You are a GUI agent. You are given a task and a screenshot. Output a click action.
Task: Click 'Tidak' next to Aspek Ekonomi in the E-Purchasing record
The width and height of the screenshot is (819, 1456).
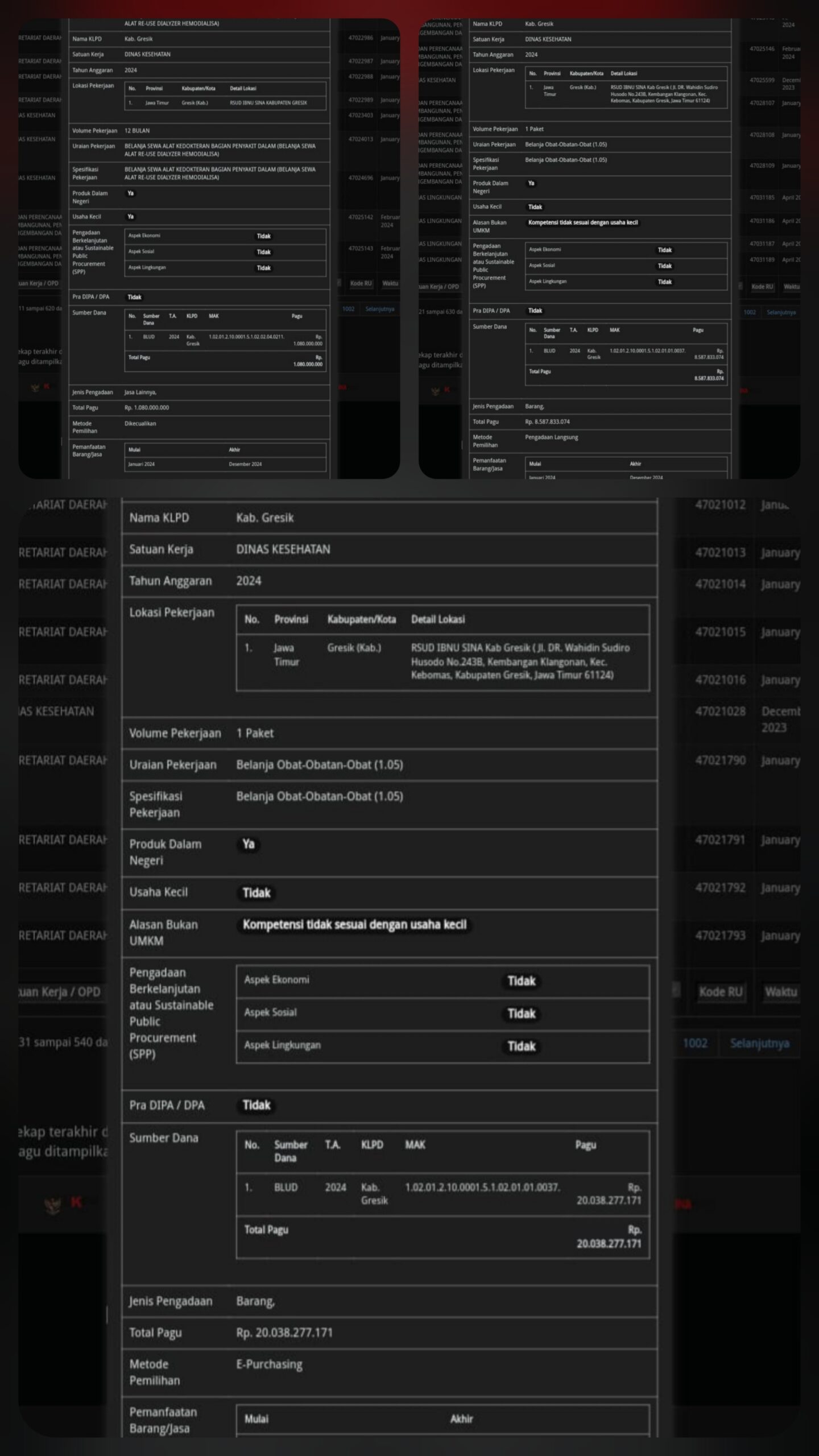coord(521,981)
